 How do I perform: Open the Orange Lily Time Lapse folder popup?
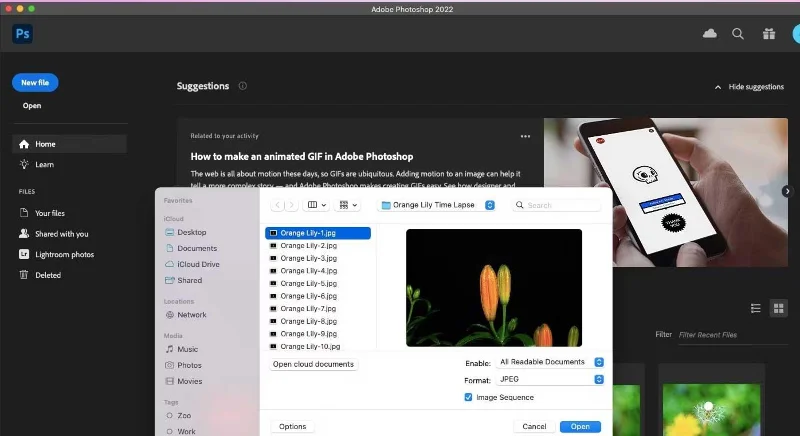(x=438, y=205)
